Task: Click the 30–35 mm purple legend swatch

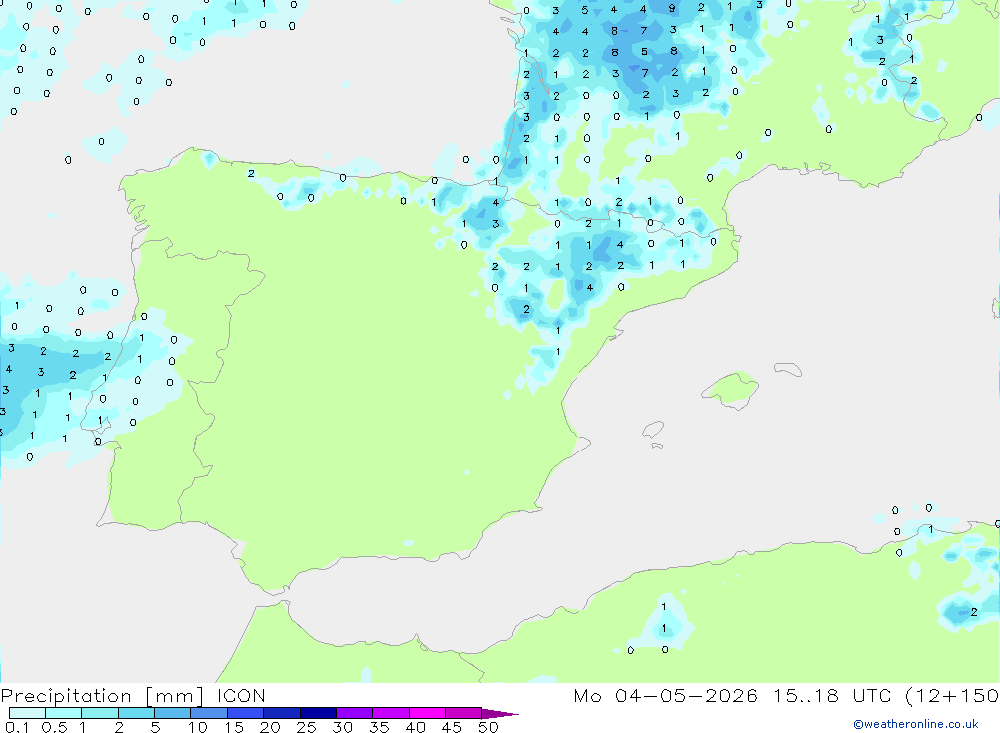Action: [355, 713]
